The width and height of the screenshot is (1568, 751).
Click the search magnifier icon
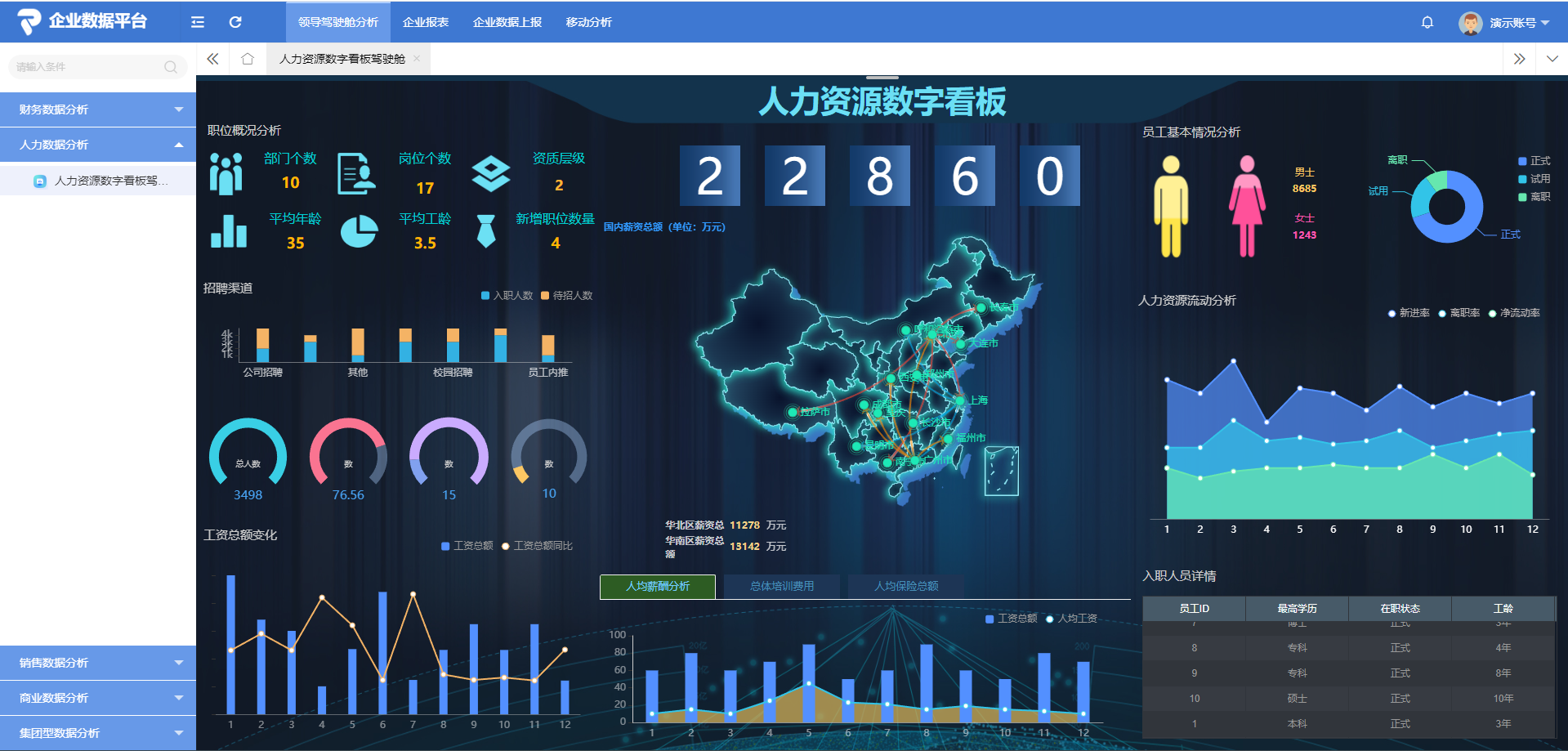[171, 67]
